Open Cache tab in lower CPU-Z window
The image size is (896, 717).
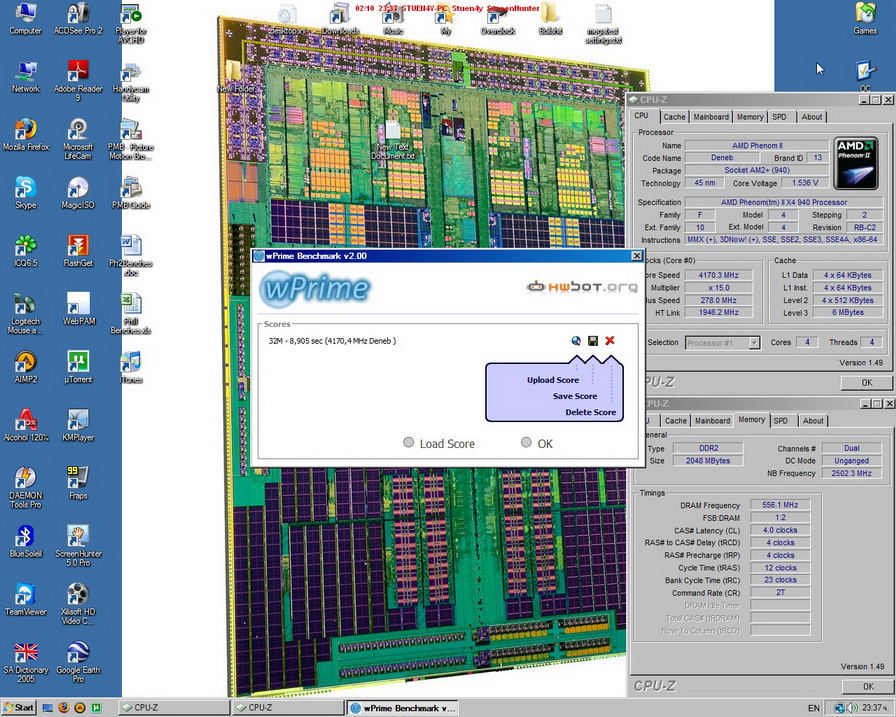click(x=675, y=420)
